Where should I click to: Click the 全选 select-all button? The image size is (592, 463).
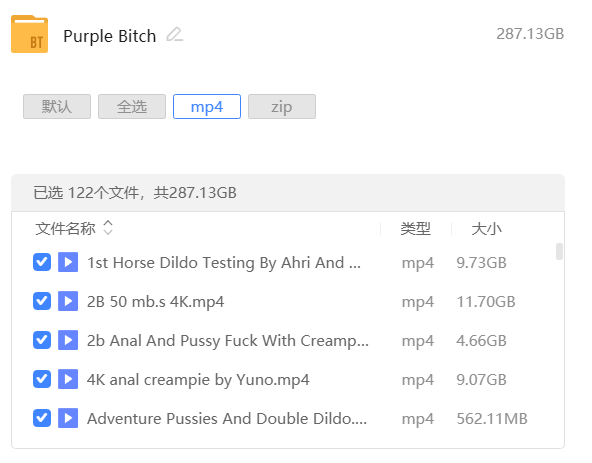[x=132, y=106]
